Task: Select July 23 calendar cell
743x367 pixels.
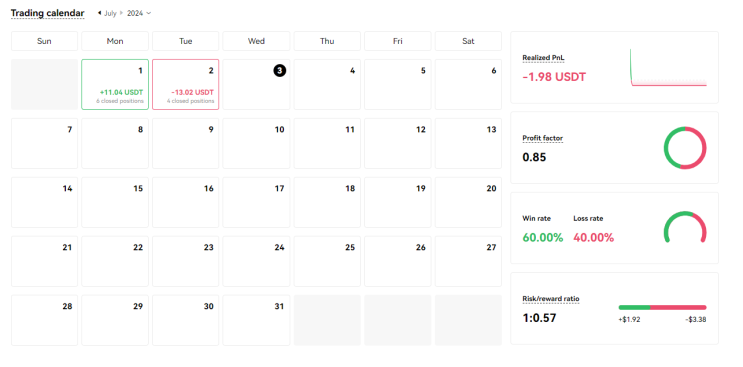Action: (186, 261)
